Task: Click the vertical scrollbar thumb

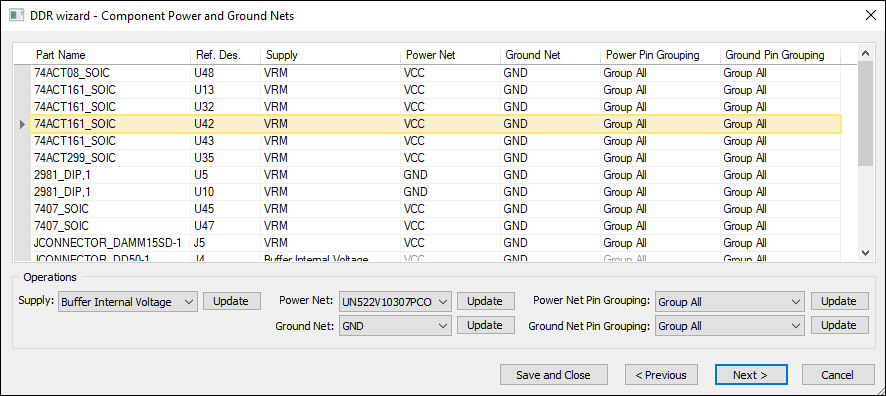Action: (865, 113)
